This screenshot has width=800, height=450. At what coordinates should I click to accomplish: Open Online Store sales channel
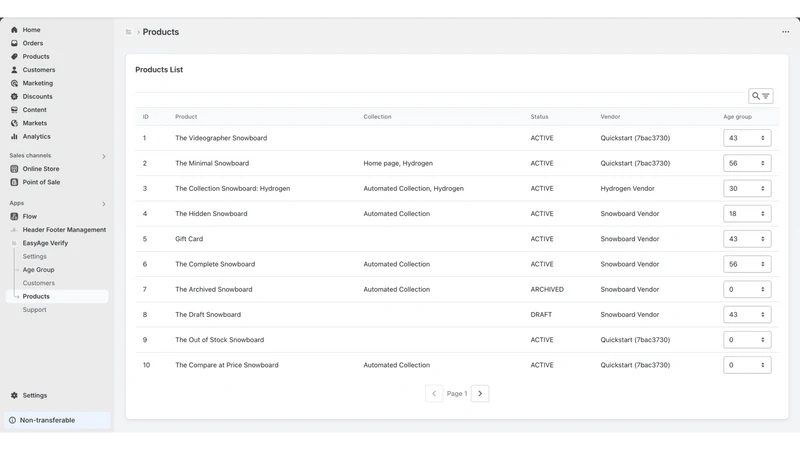pos(41,168)
